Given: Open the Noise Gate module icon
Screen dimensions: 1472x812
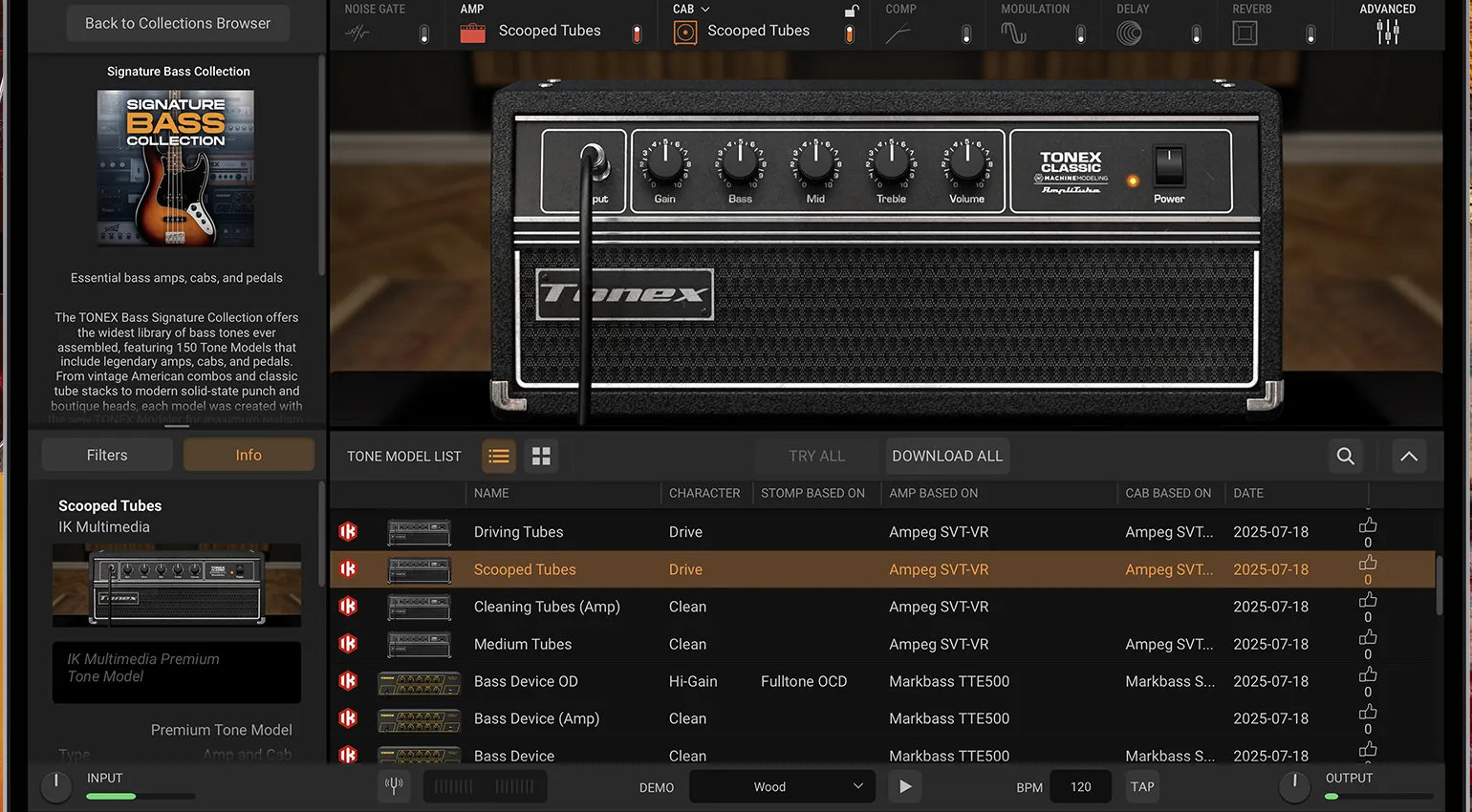Looking at the screenshot, I should pyautogui.click(x=357, y=33).
